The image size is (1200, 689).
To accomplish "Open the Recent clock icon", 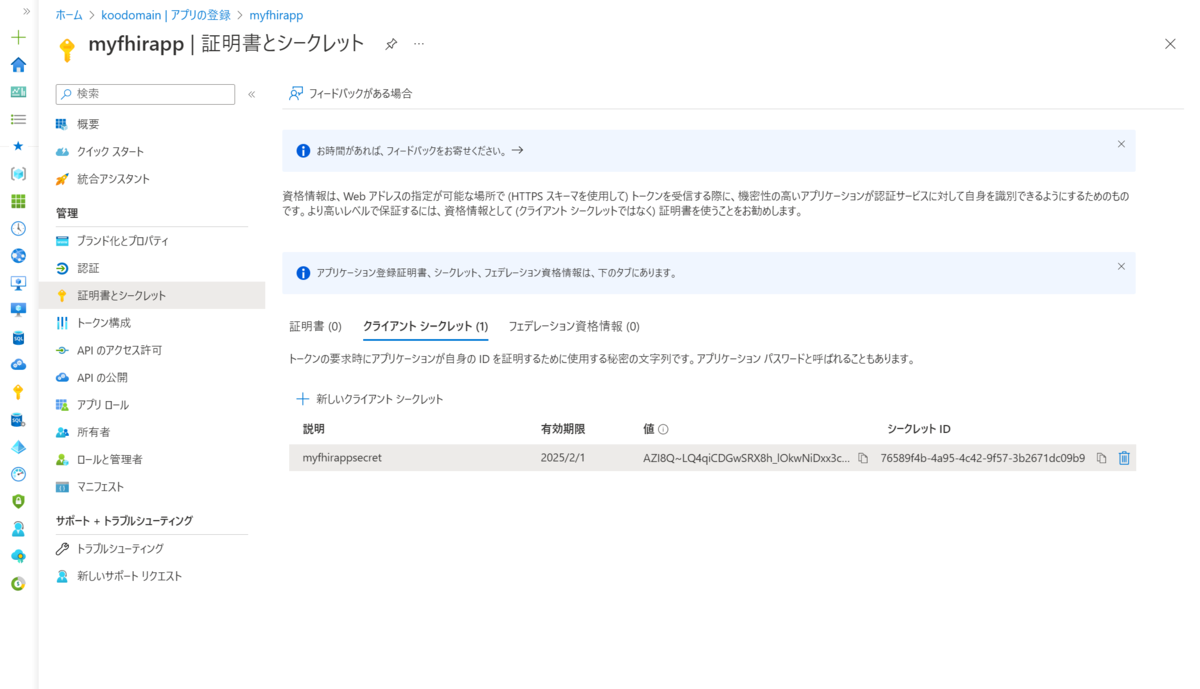I will point(18,228).
